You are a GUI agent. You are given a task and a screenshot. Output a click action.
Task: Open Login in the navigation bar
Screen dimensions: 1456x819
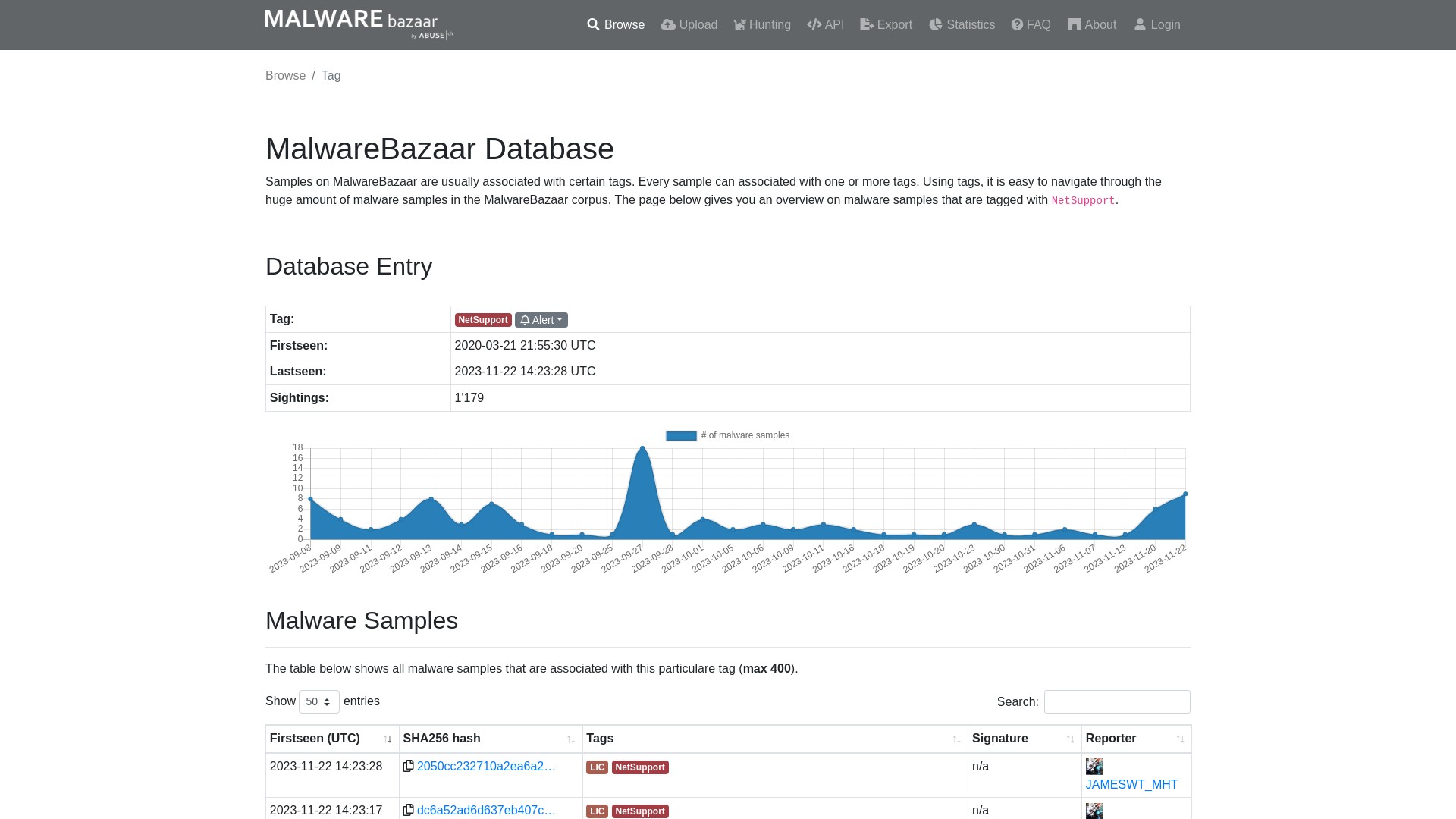[x=1157, y=25]
